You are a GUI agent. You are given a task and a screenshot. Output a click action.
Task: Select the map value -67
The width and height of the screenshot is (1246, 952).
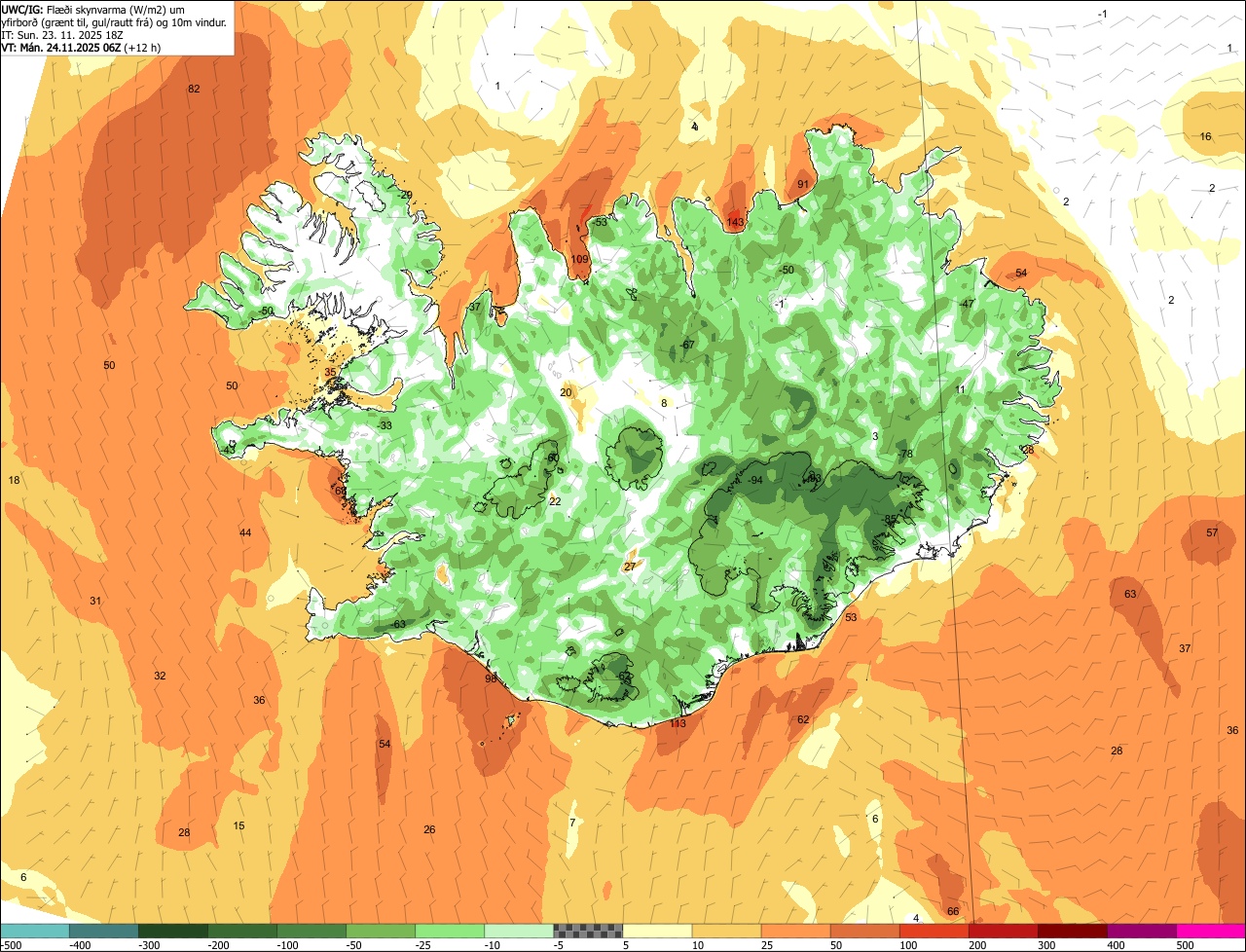686,346
